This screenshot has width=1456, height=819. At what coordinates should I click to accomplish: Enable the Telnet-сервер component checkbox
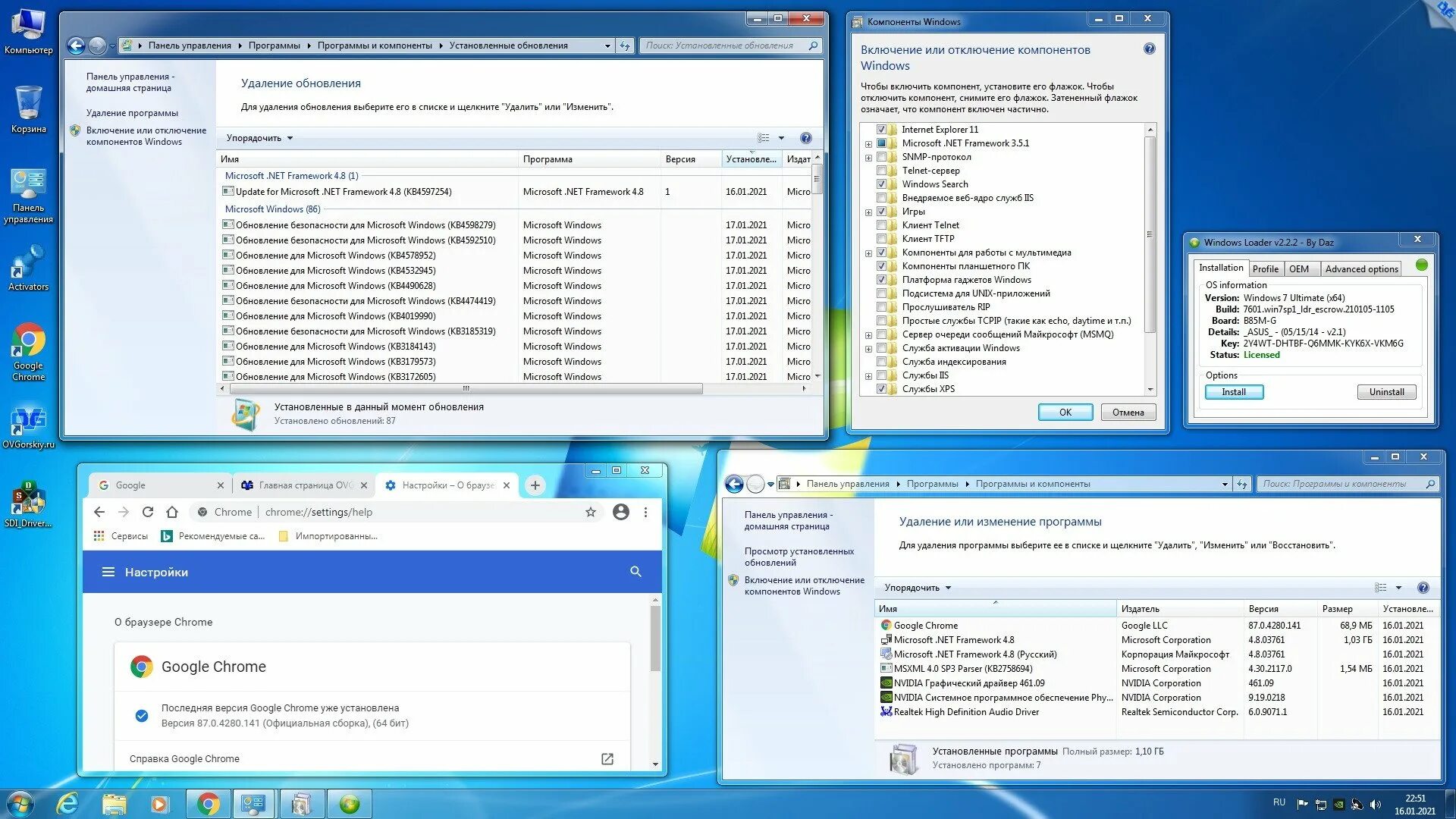(882, 170)
